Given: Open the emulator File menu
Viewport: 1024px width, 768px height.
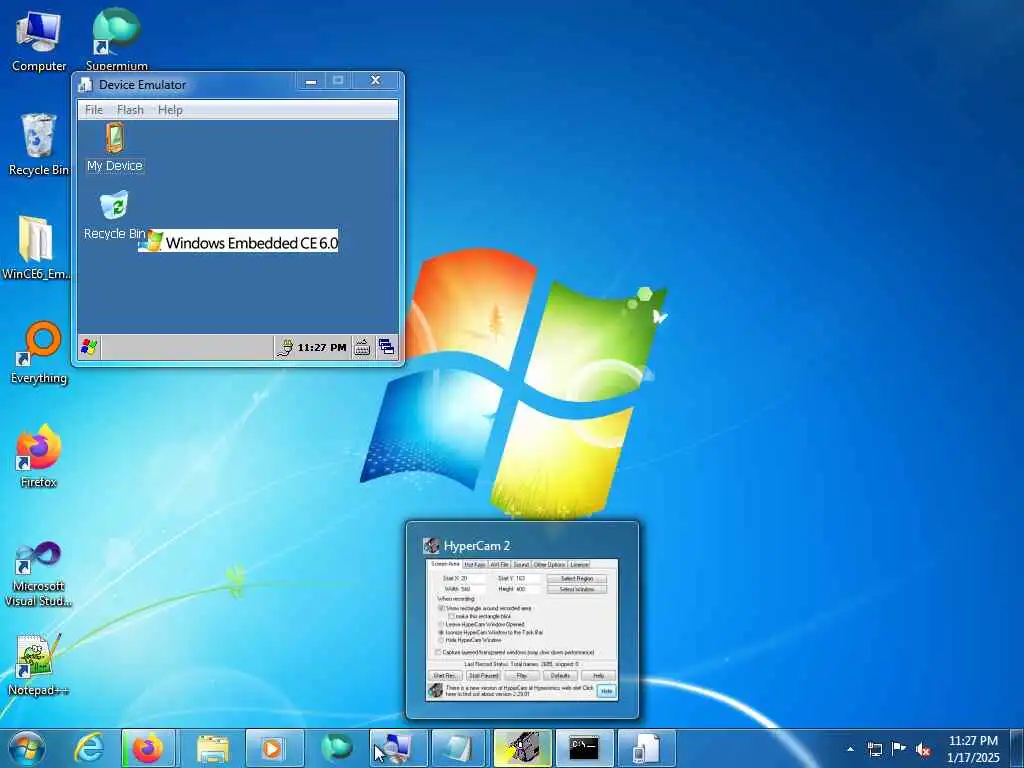Looking at the screenshot, I should tap(94, 110).
